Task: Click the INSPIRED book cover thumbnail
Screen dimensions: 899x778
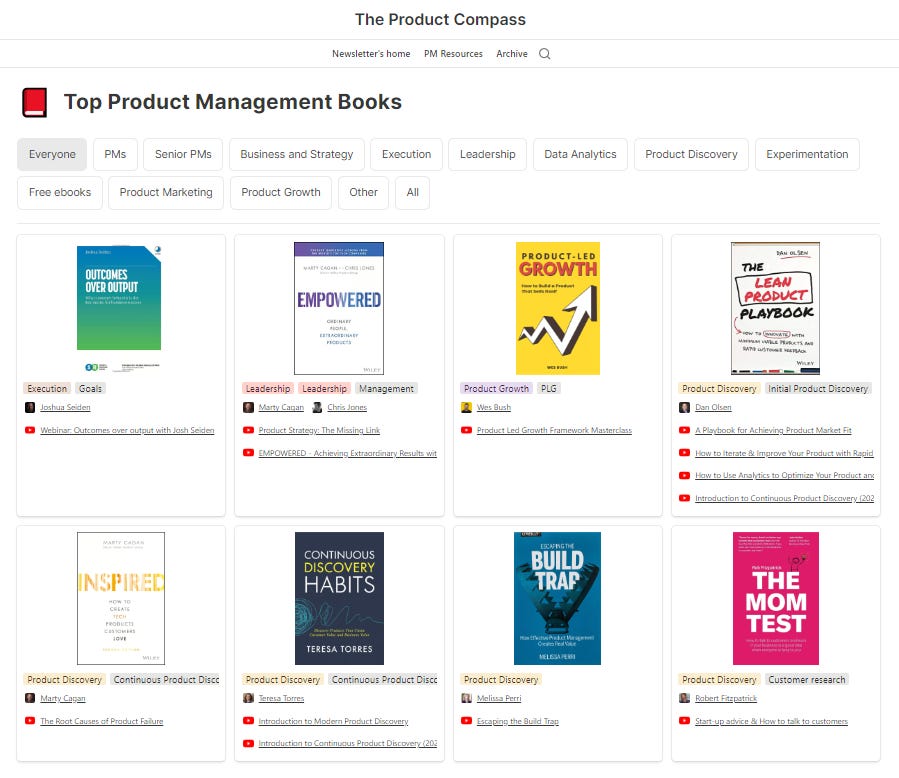Action: coord(120,598)
